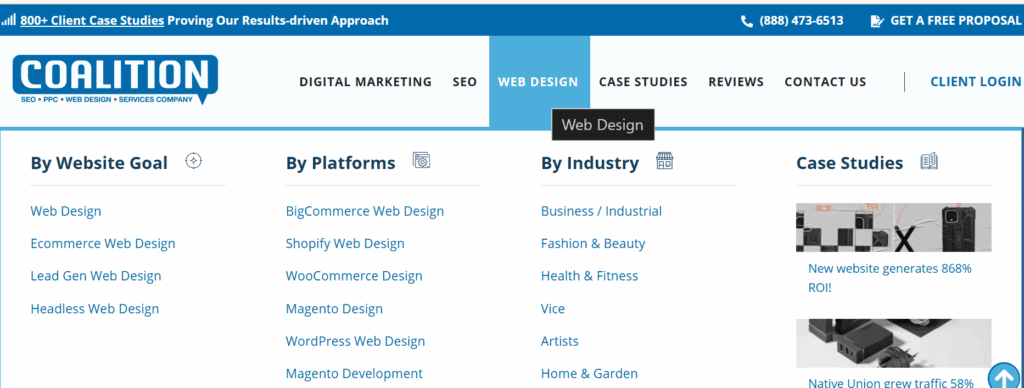This screenshot has height=388, width=1024.
Task: Open the Reviews nav item
Action: coord(735,82)
